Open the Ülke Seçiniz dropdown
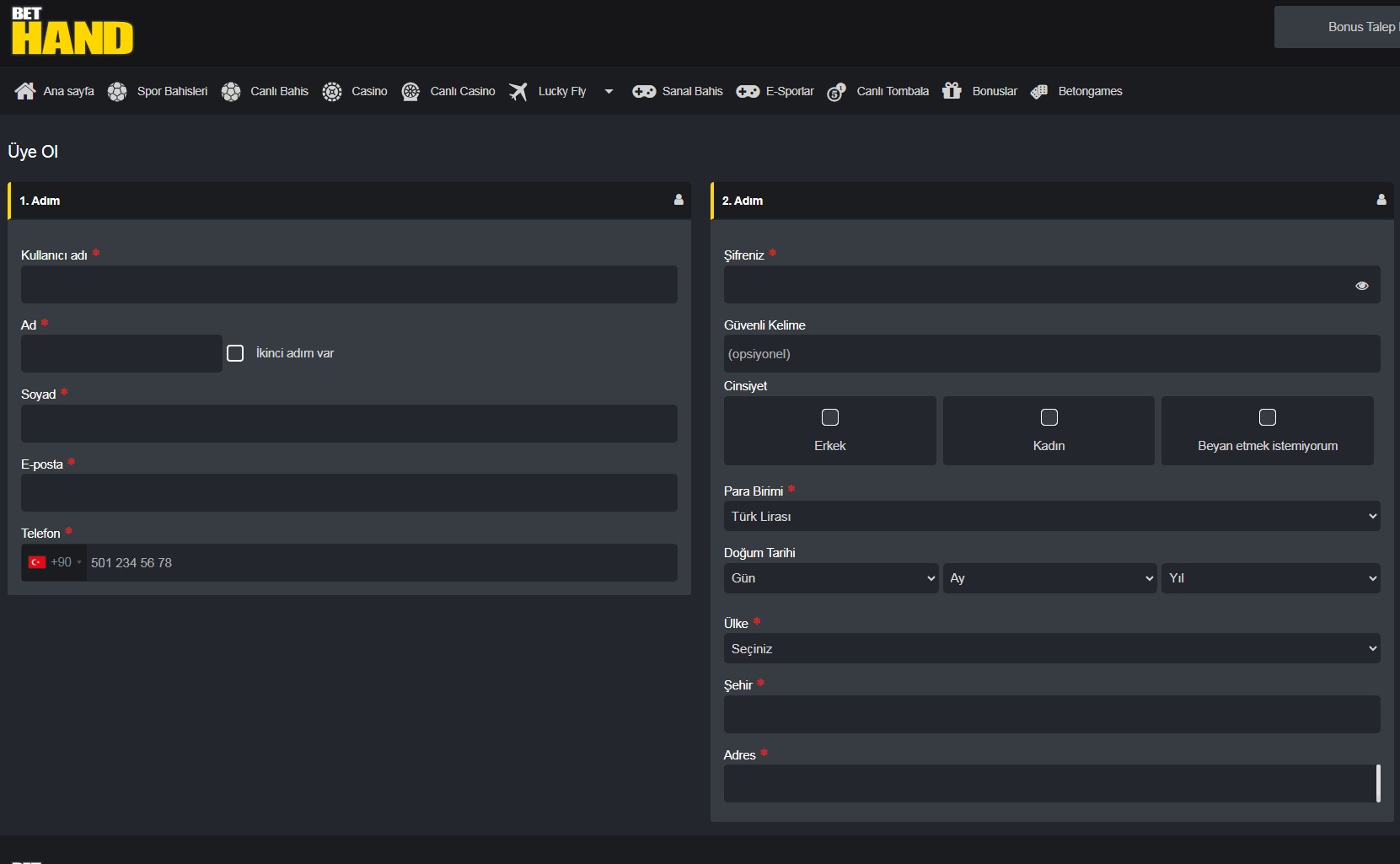 (1052, 648)
